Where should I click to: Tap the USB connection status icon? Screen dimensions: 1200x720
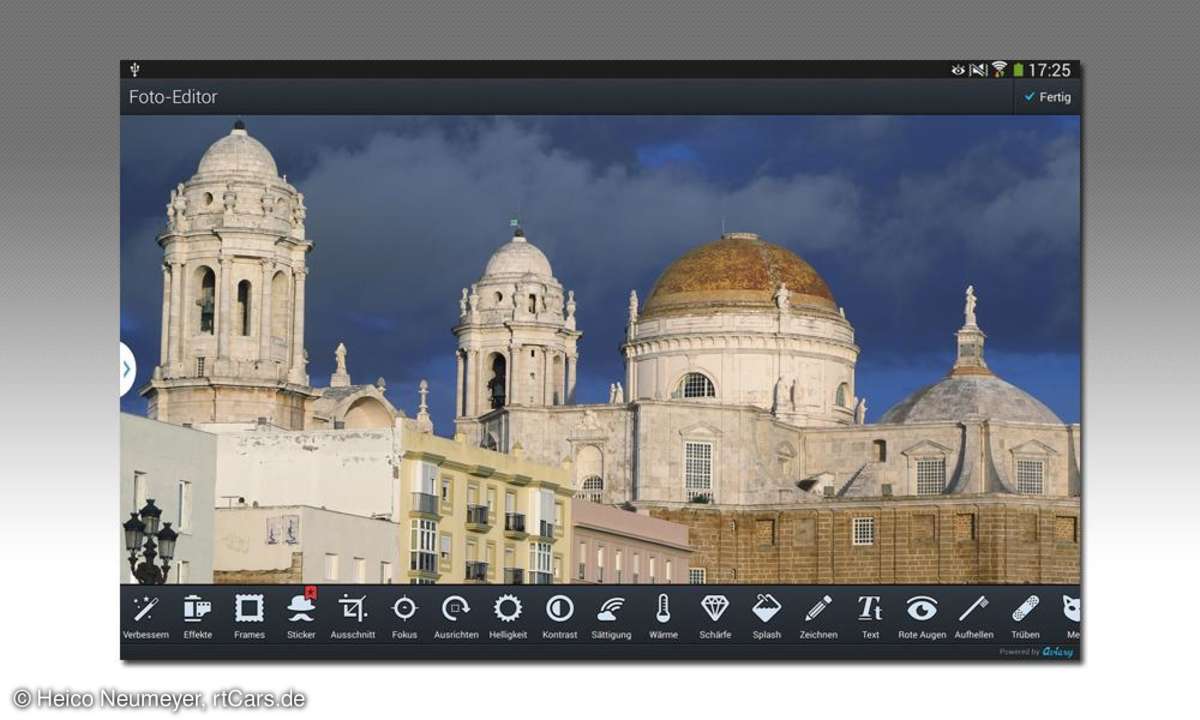(134, 70)
